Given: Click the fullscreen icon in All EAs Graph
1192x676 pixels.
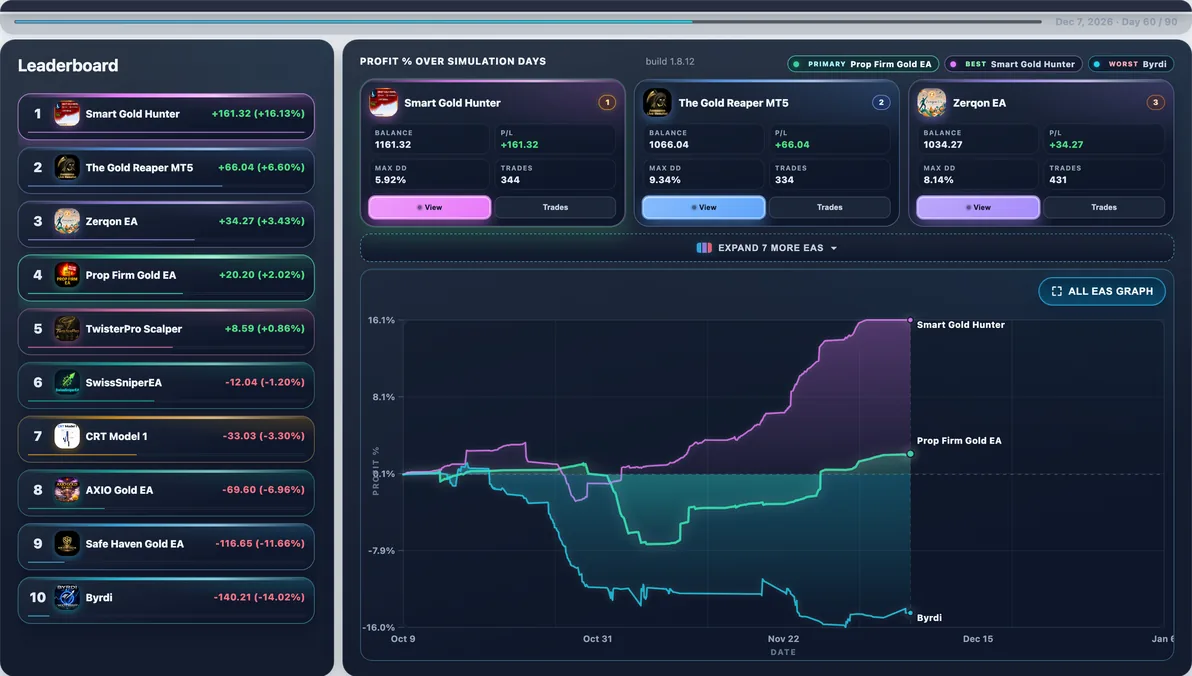Looking at the screenshot, I should click(x=1057, y=291).
